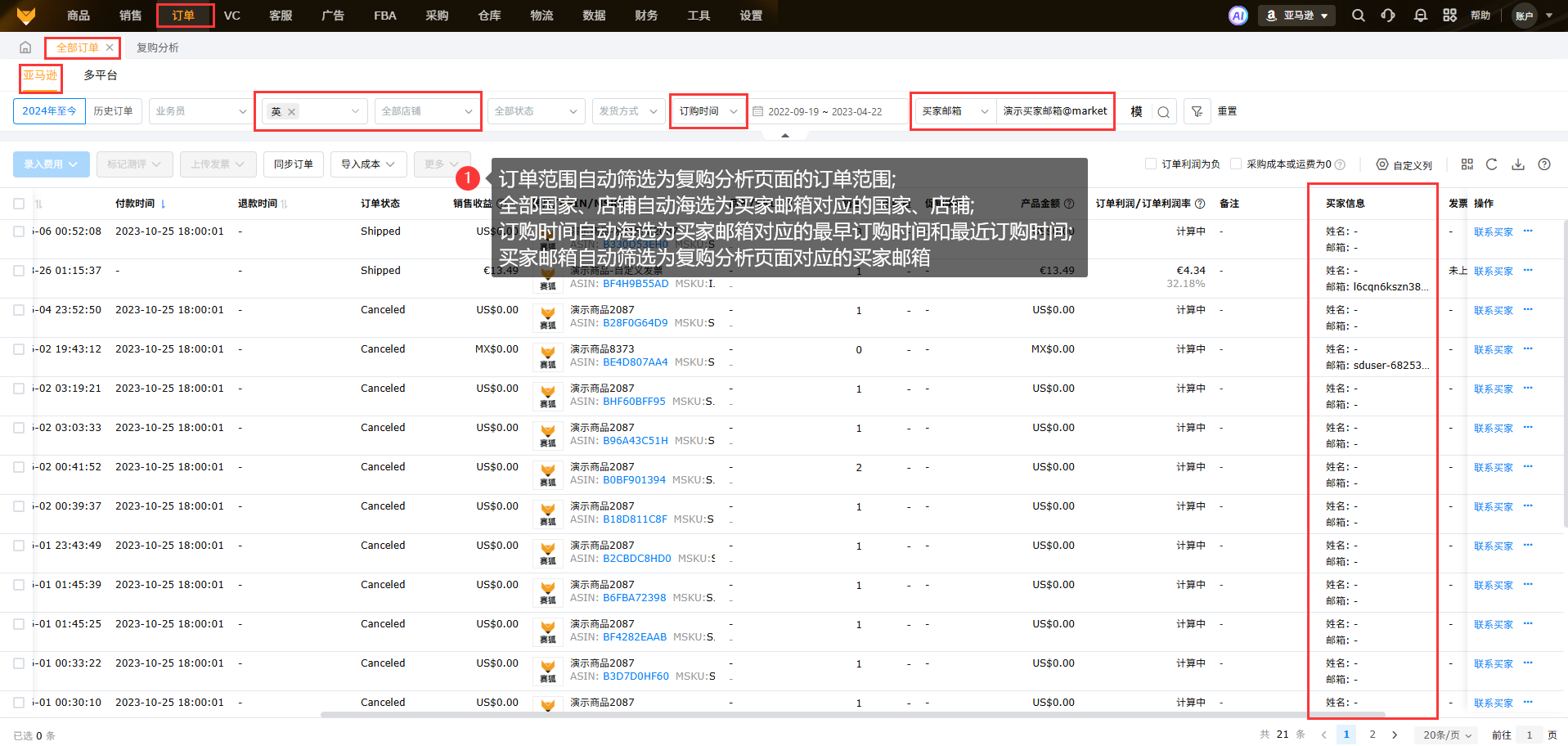Screen dimensions: 1568x746
Task: Go to page 2 of orders
Action: [x=1373, y=735]
